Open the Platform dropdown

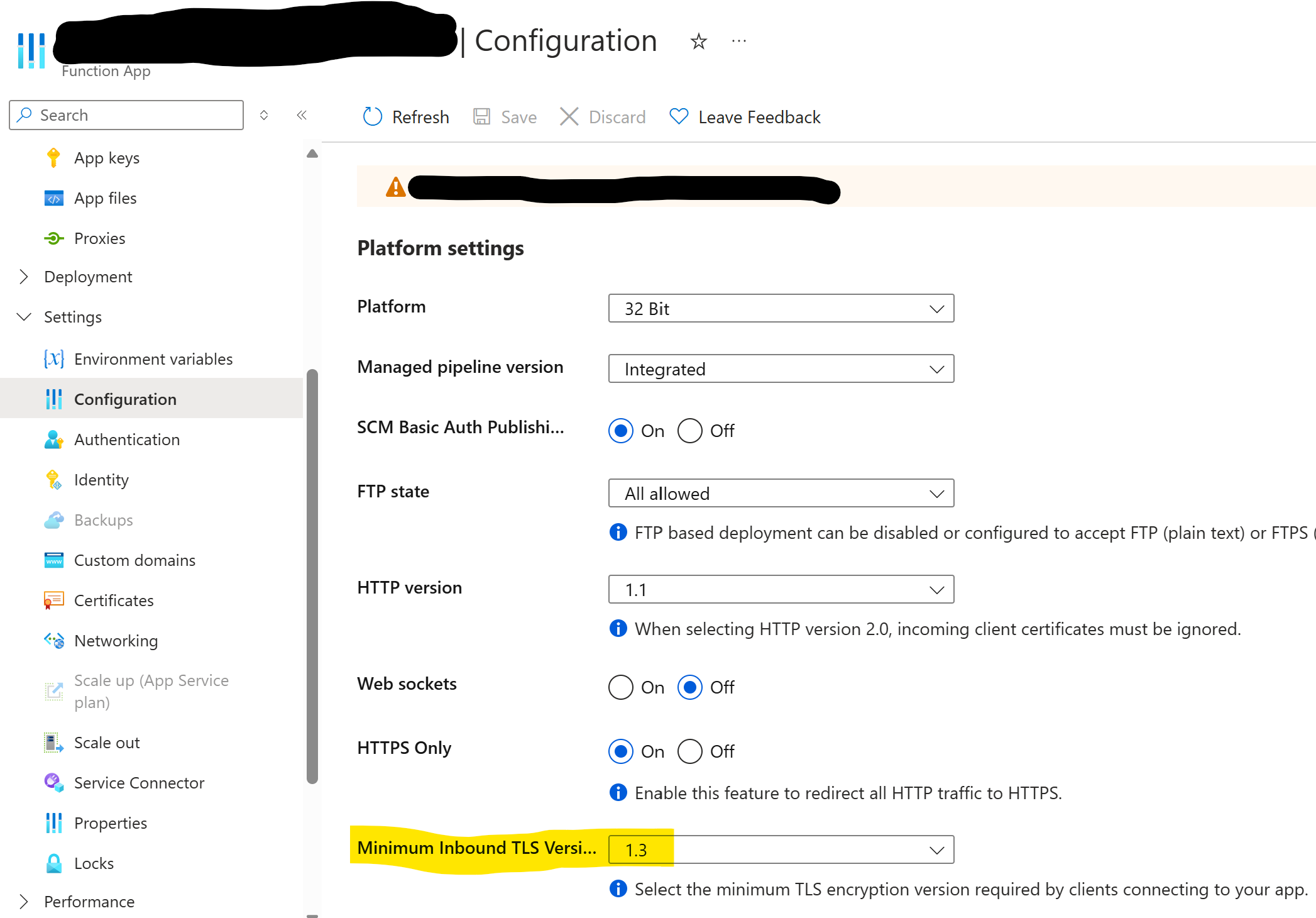[x=781, y=309]
